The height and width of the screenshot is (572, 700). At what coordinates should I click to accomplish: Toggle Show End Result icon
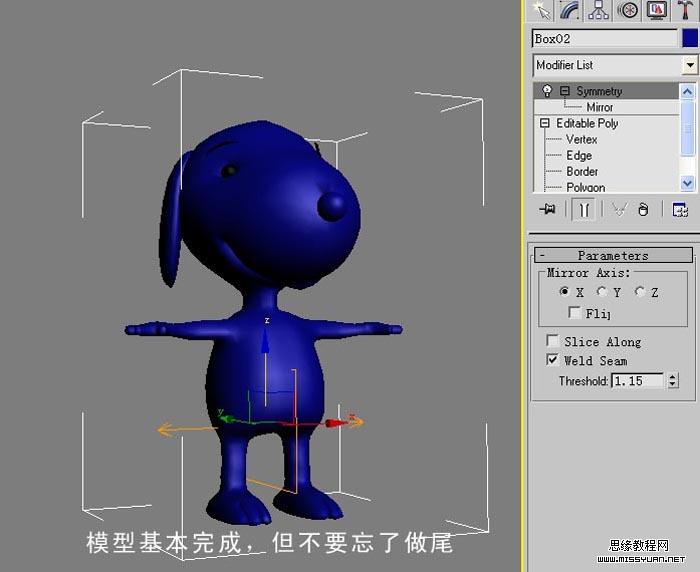(x=583, y=209)
